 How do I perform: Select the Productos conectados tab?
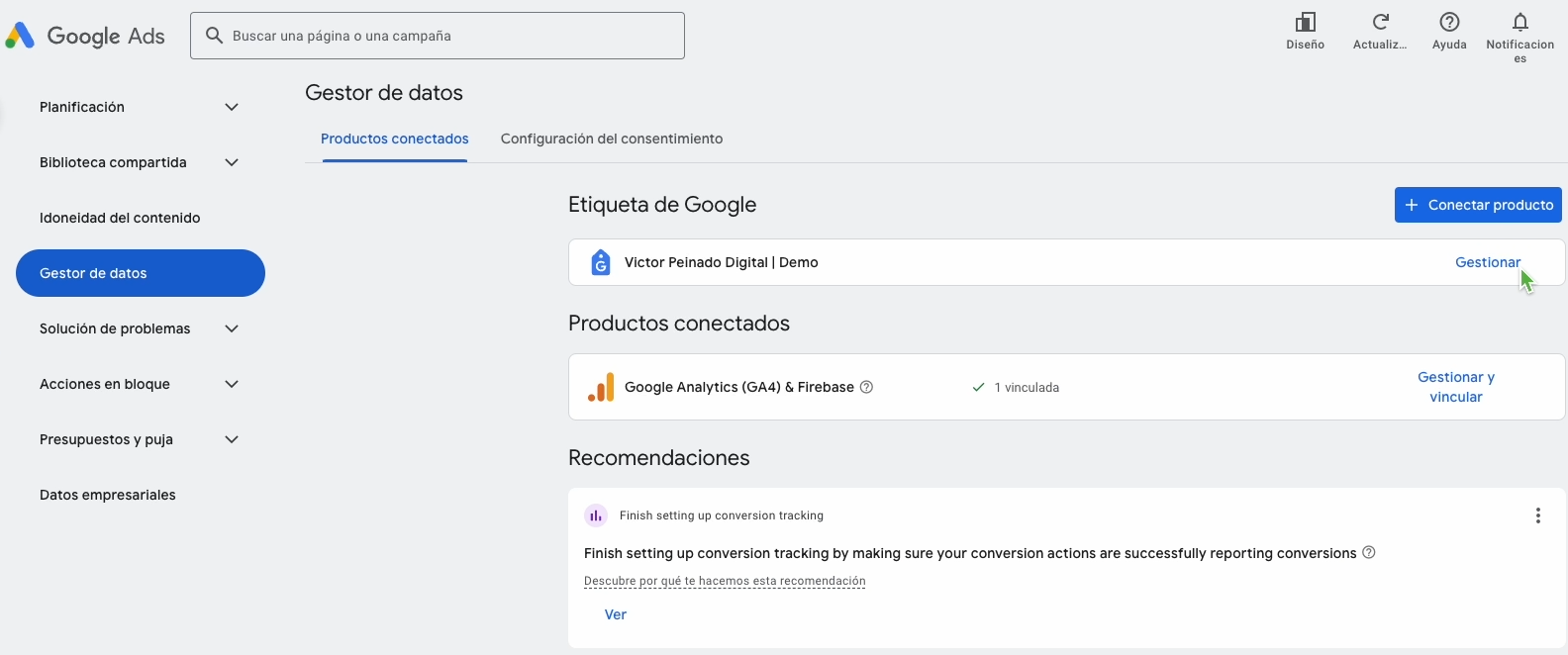point(394,139)
